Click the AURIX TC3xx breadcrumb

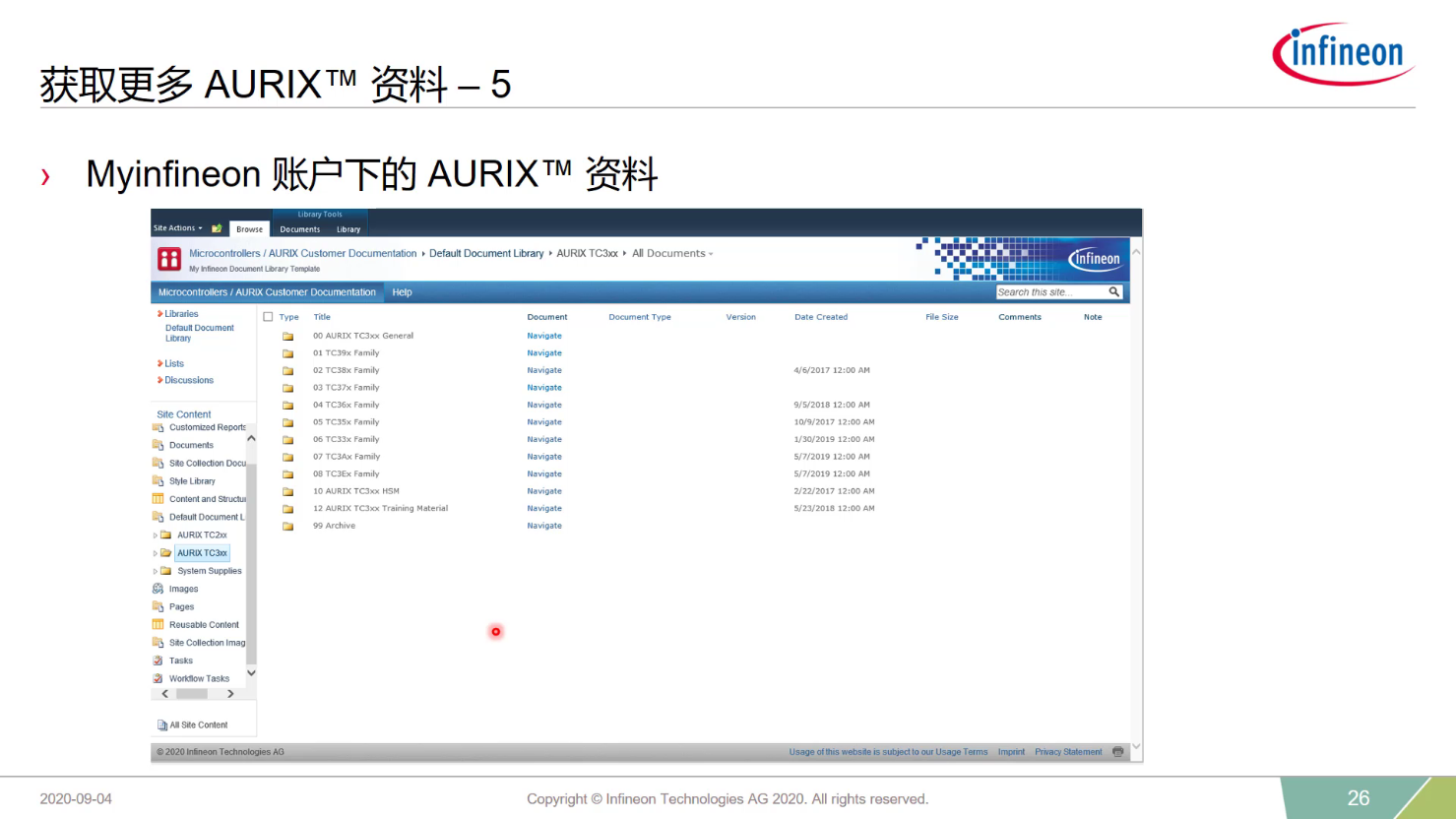587,253
